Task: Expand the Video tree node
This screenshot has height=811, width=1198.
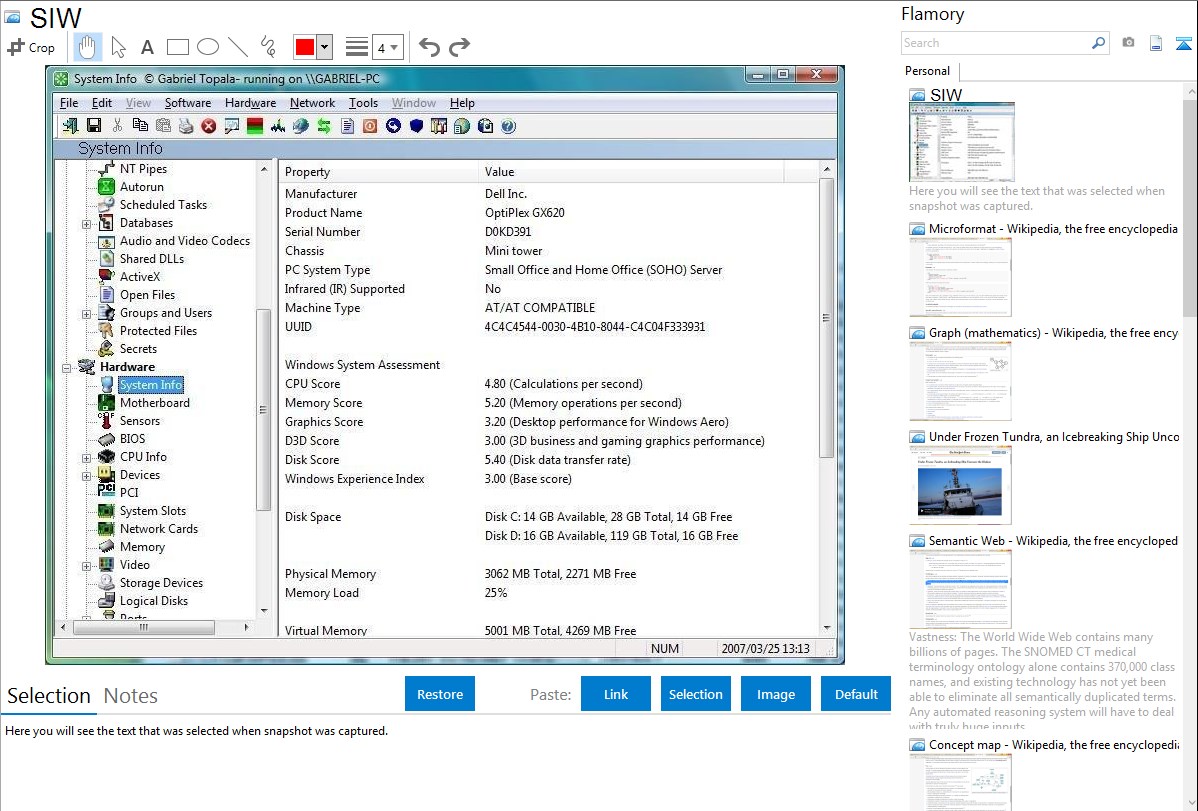Action: (86, 566)
